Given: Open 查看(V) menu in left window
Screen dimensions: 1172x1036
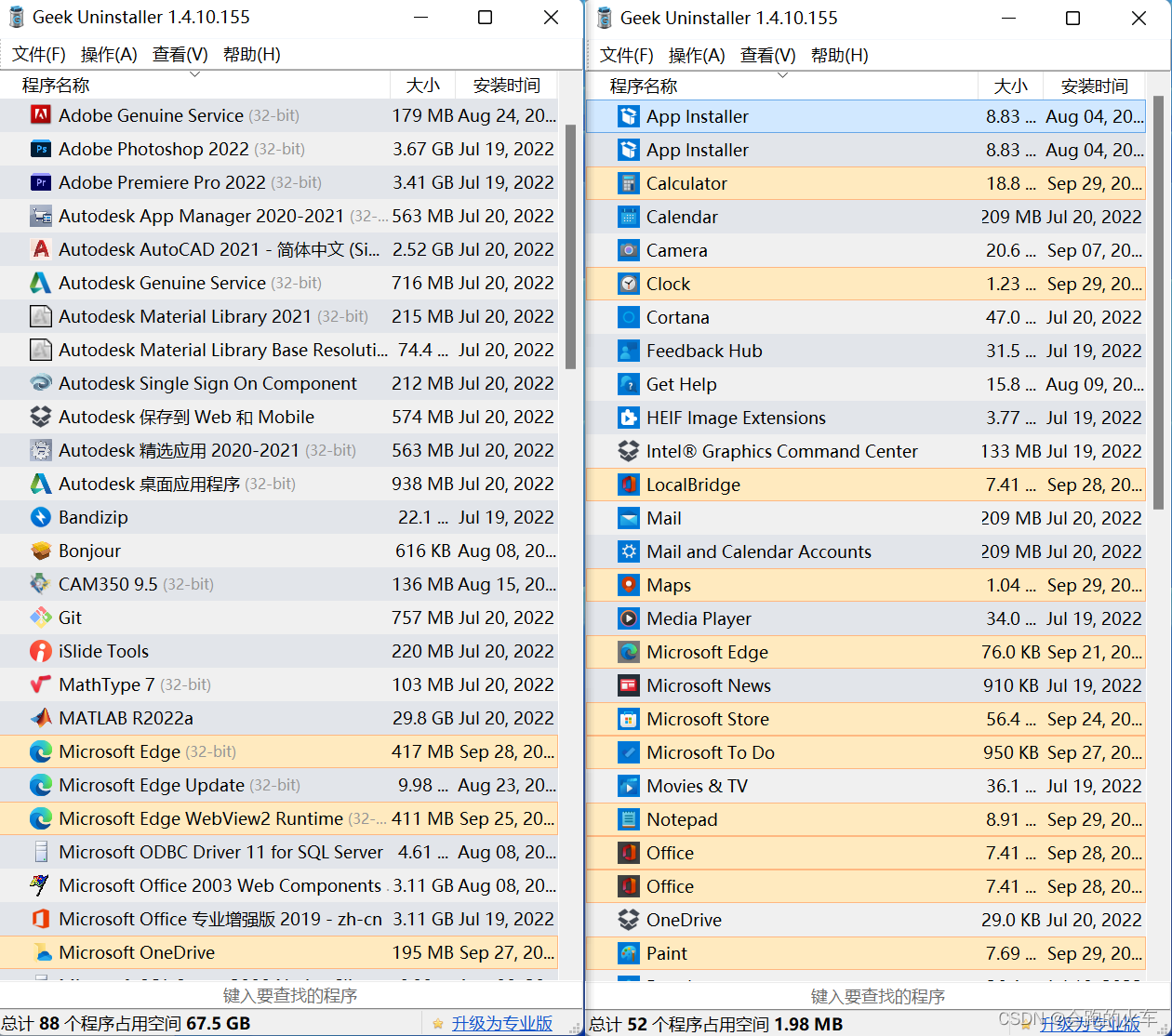Looking at the screenshot, I should click(180, 55).
